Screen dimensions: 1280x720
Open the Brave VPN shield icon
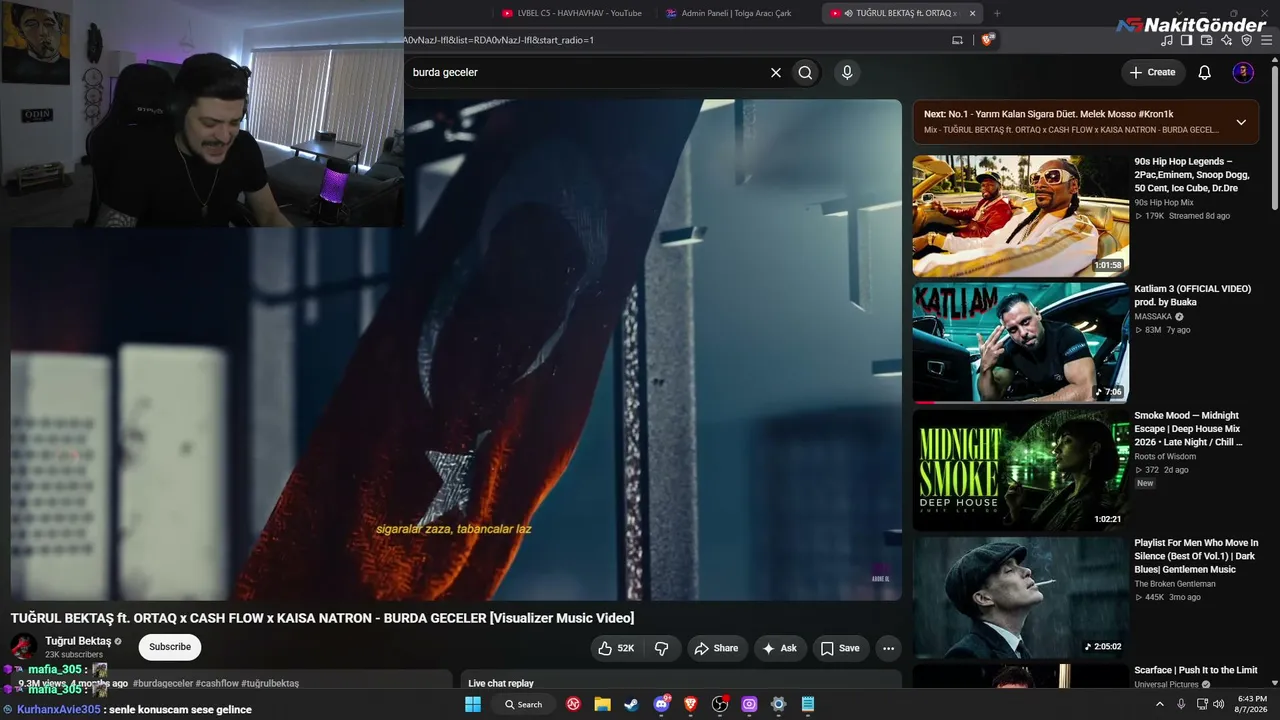pyautogui.click(x=1246, y=40)
